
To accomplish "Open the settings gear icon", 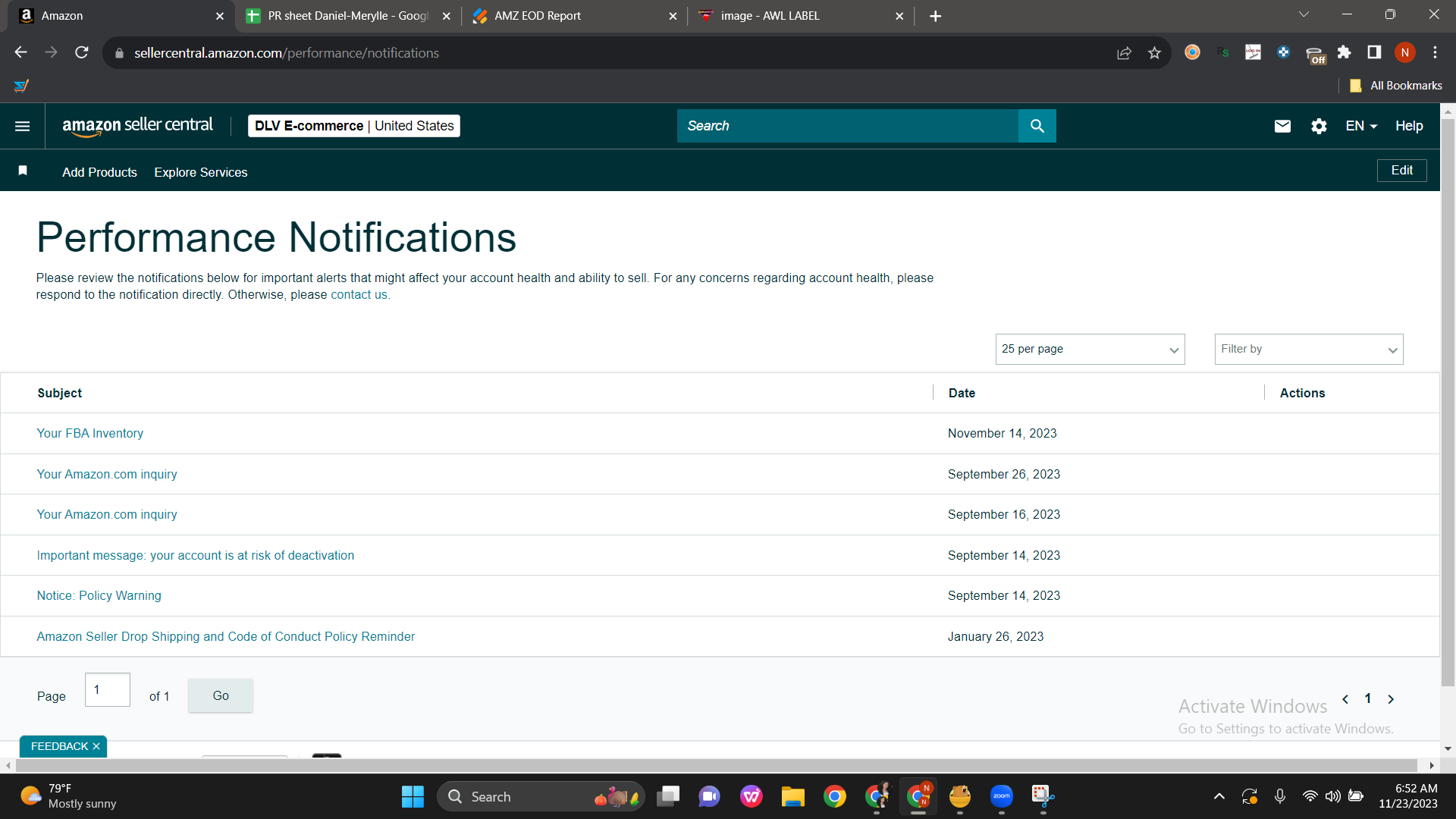I will [1319, 126].
